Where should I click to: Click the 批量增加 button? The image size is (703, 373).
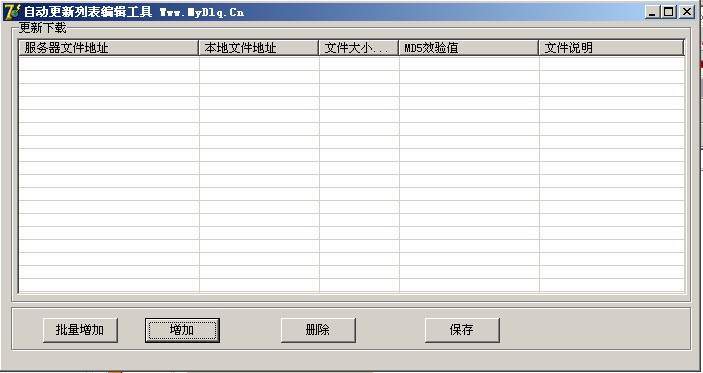pos(80,330)
